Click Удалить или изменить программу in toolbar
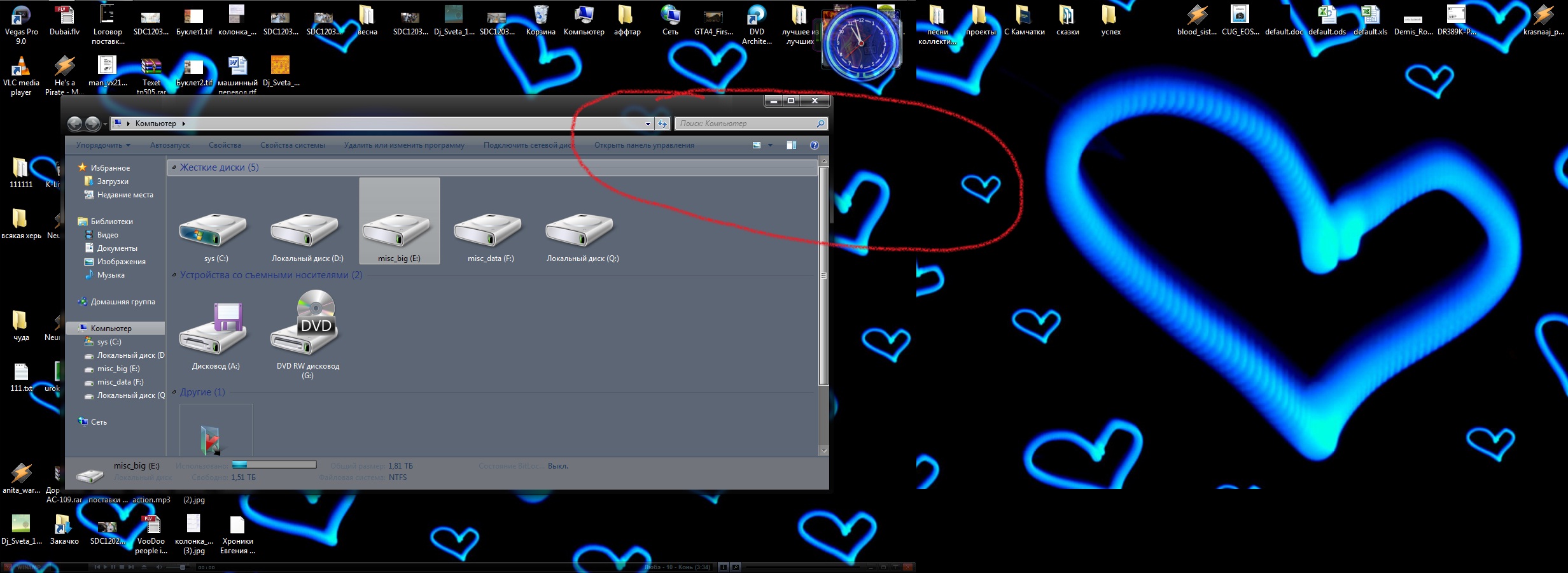This screenshot has height=573, width=1568. 404,145
